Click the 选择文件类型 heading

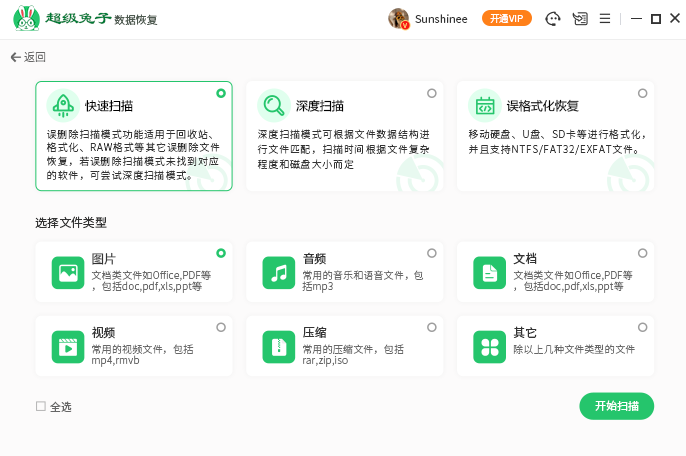[x=71, y=223]
